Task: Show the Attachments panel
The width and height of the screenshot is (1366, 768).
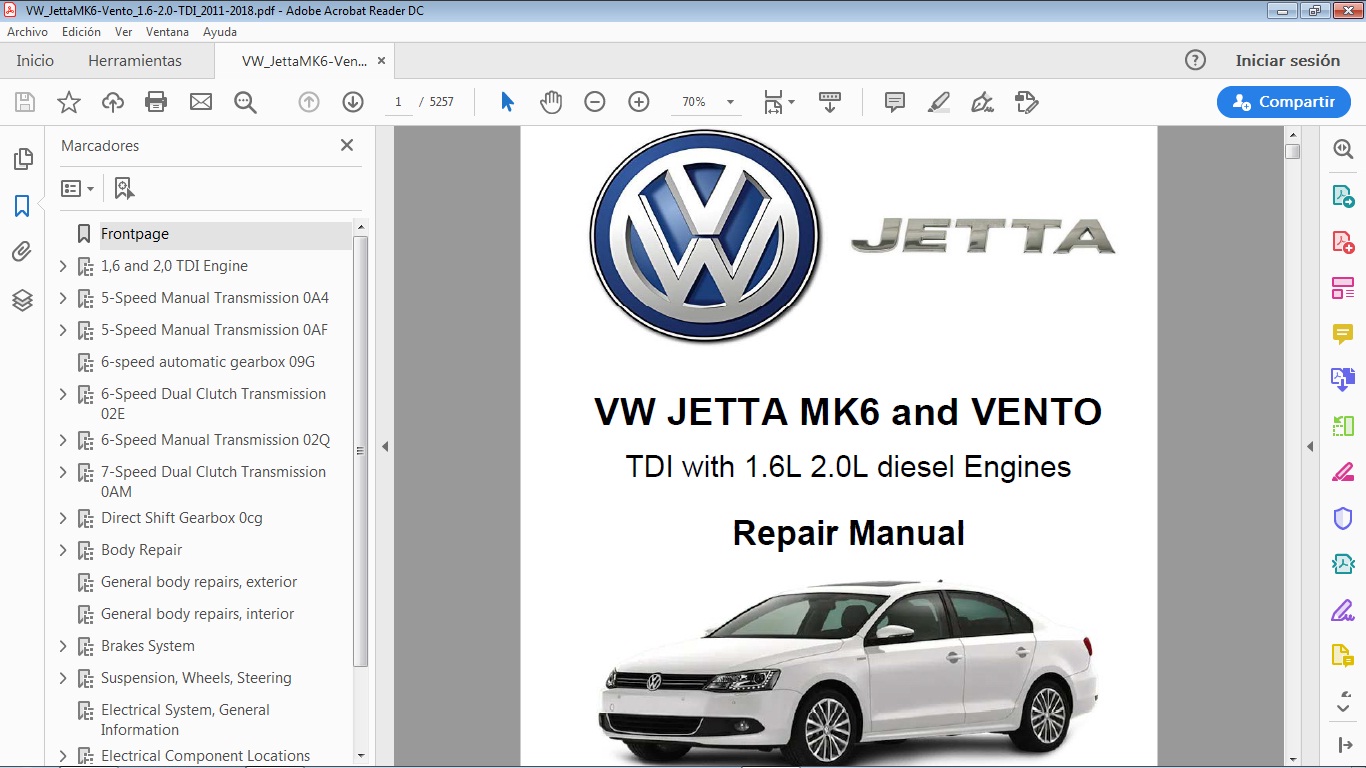Action: point(22,251)
